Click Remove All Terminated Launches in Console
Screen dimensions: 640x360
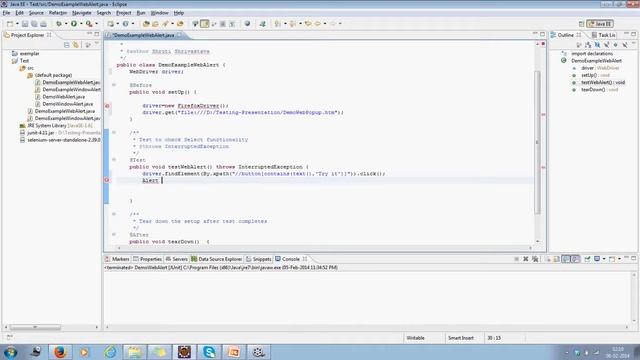(535, 259)
